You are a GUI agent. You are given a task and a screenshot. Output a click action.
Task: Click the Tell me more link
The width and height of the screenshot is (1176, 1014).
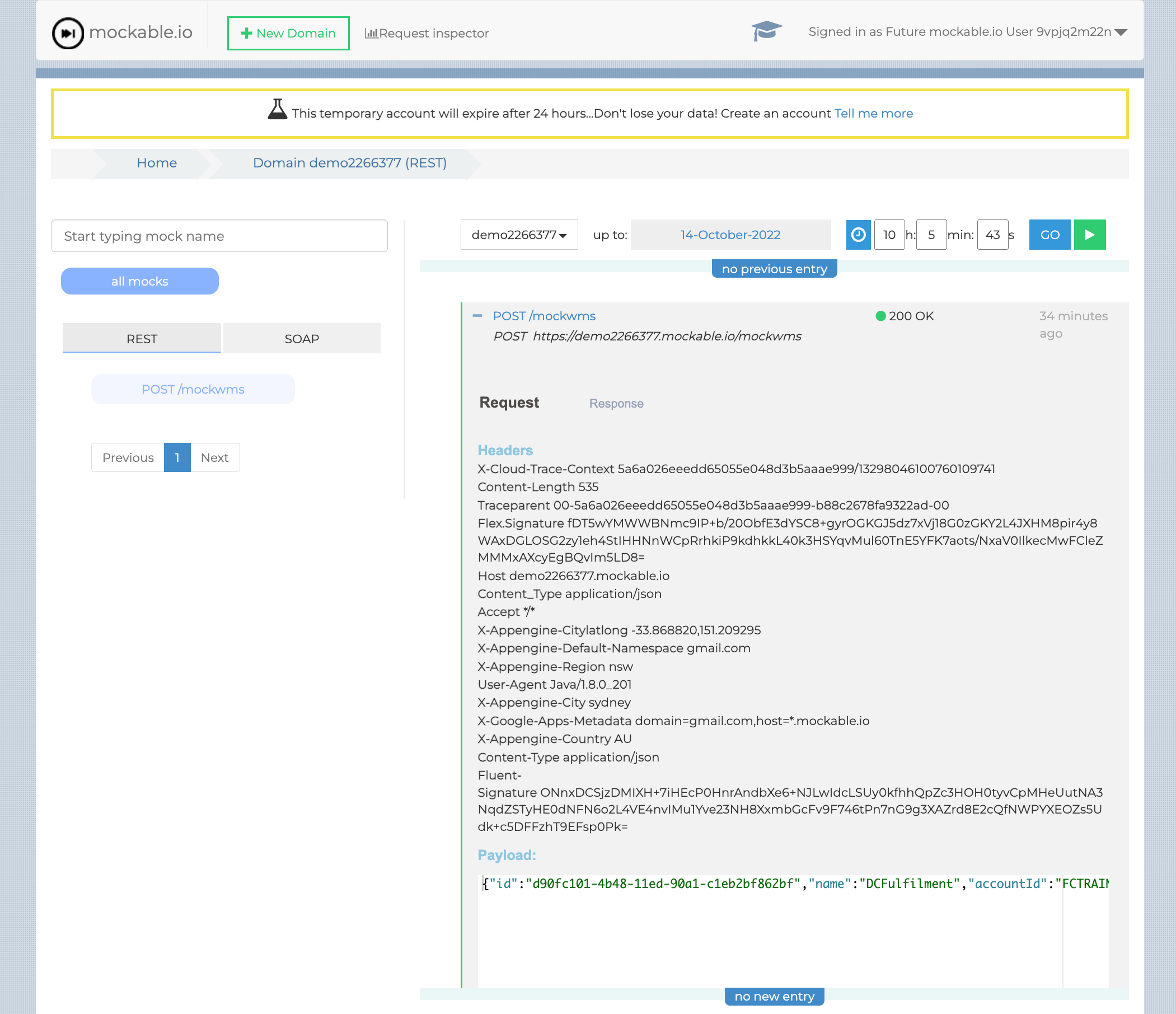tap(873, 113)
